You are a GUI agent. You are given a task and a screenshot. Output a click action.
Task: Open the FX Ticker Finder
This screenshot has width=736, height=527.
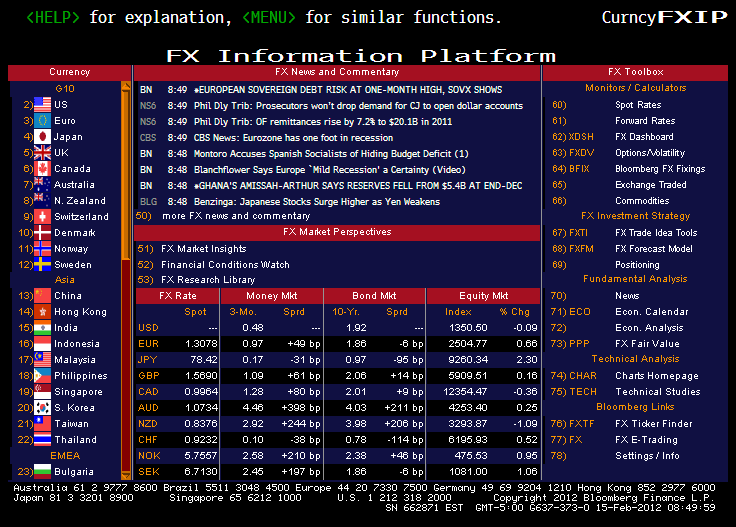(x=652, y=424)
